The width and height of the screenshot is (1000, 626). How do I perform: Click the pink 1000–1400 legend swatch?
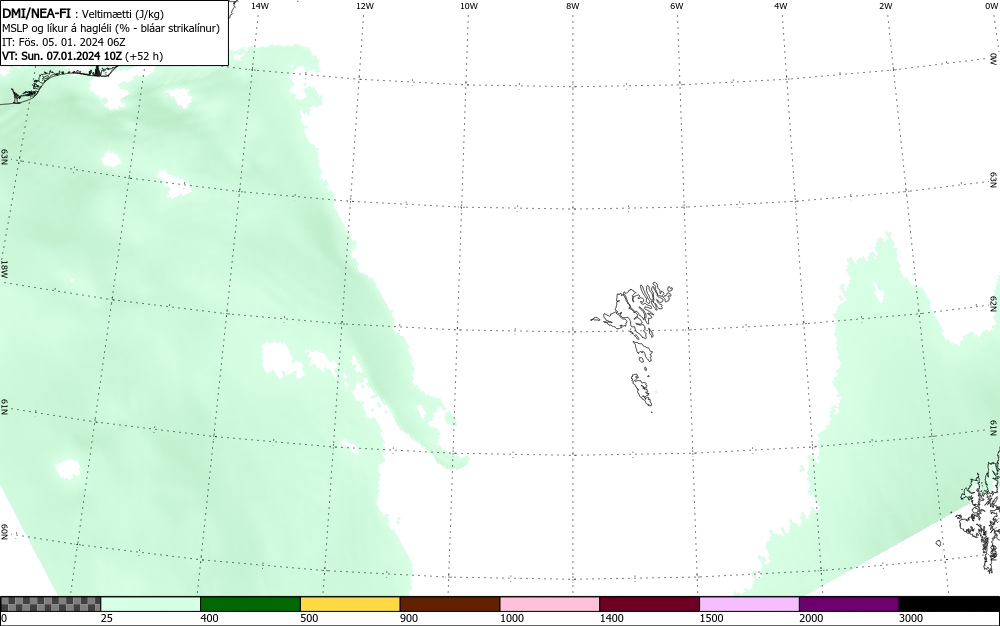coord(550,604)
